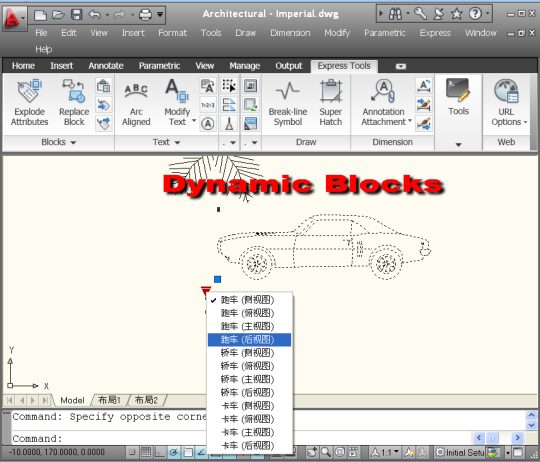Click the blue square block grip

tap(217, 279)
